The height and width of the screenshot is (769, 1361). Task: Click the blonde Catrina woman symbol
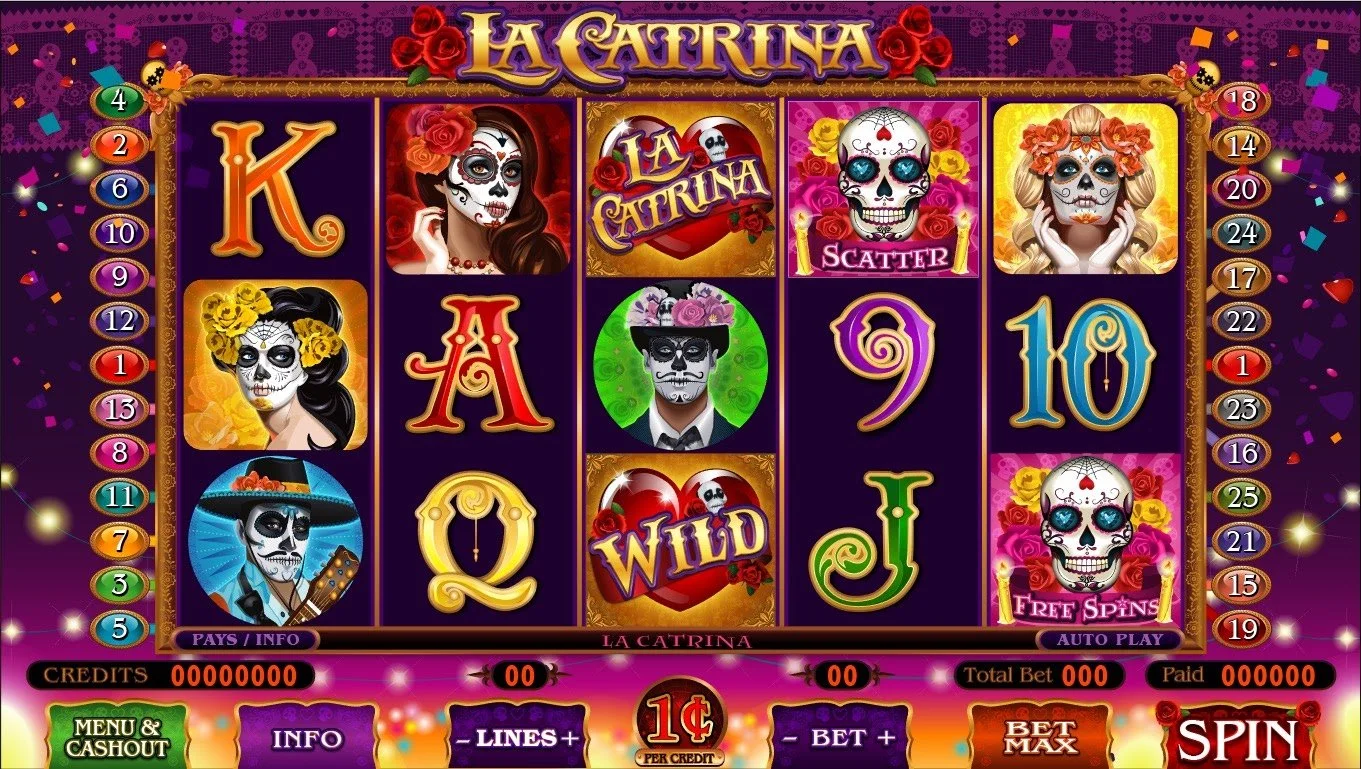point(1085,188)
